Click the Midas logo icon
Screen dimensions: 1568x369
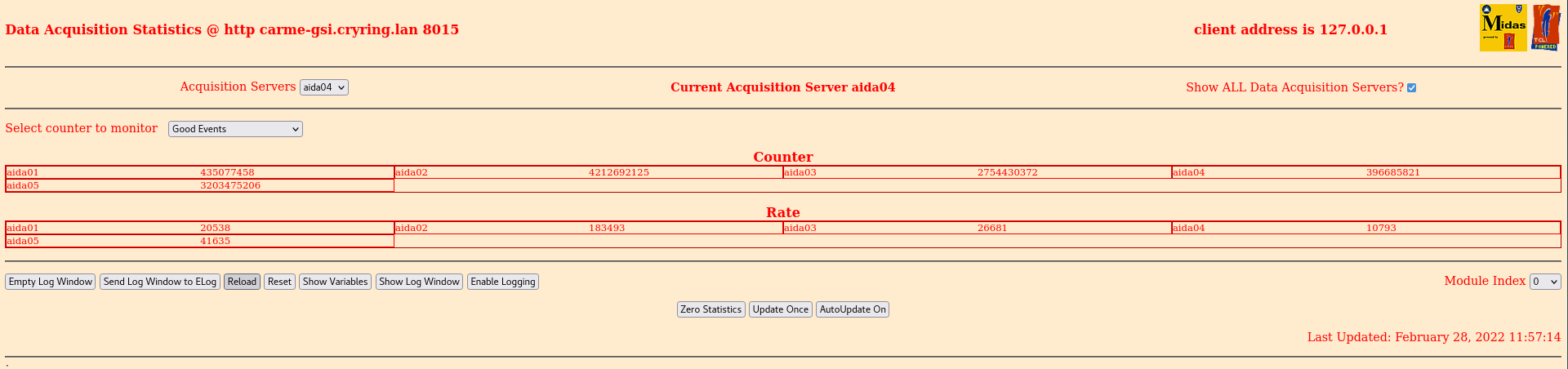[1503, 28]
